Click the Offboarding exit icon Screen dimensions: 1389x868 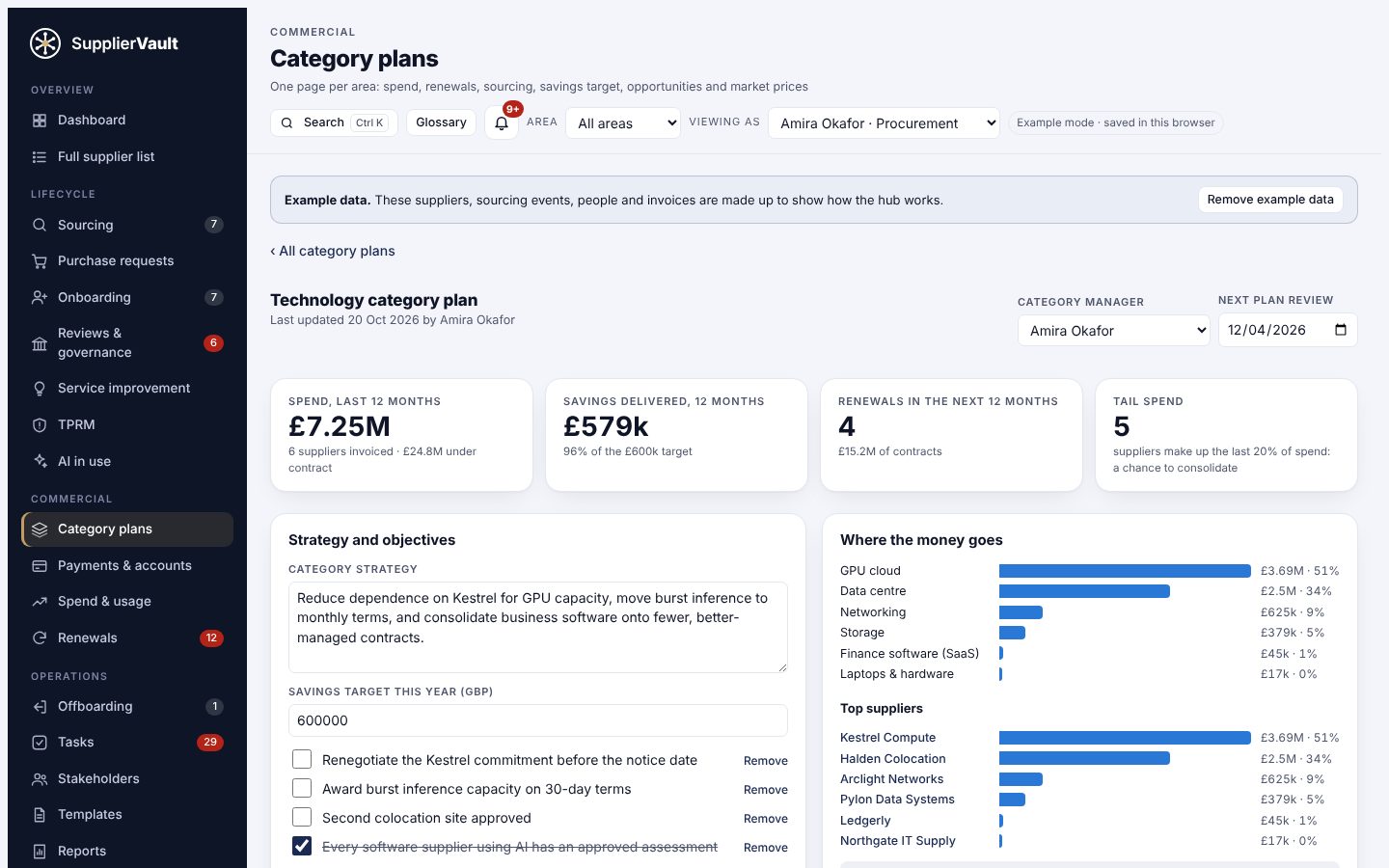[x=40, y=707]
